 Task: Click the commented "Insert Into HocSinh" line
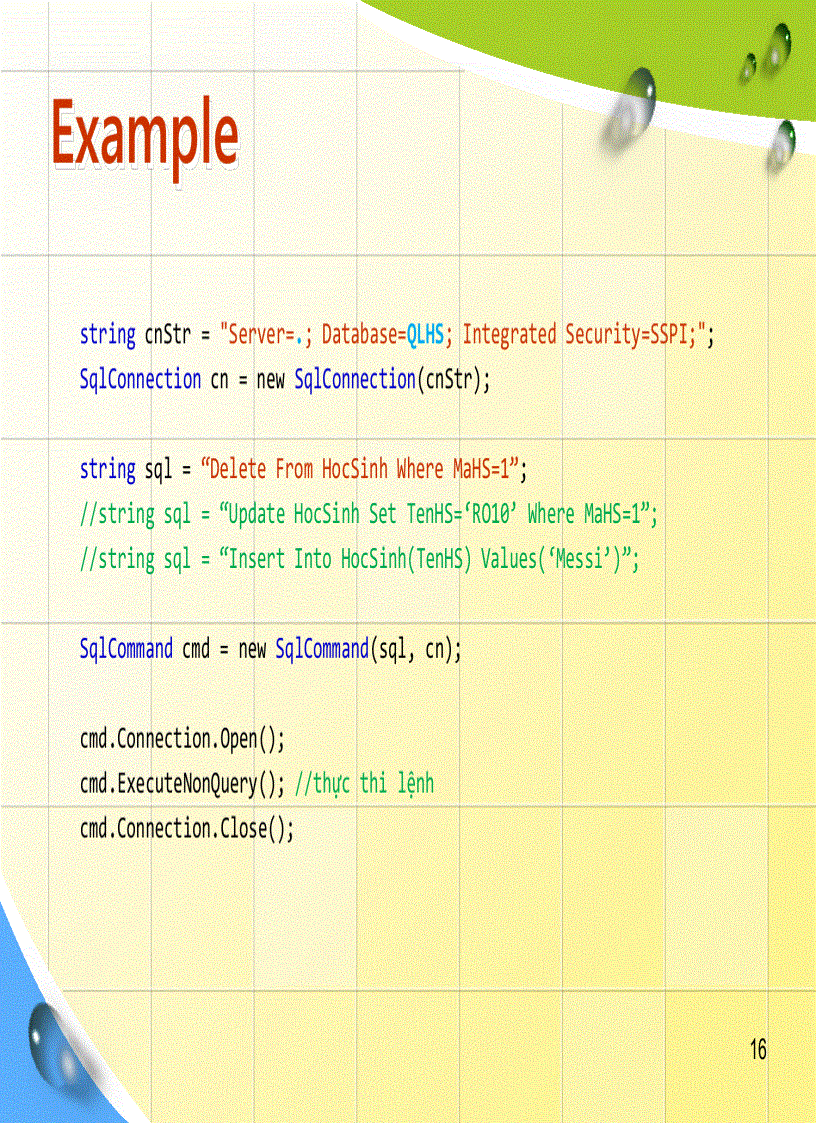coord(359,559)
